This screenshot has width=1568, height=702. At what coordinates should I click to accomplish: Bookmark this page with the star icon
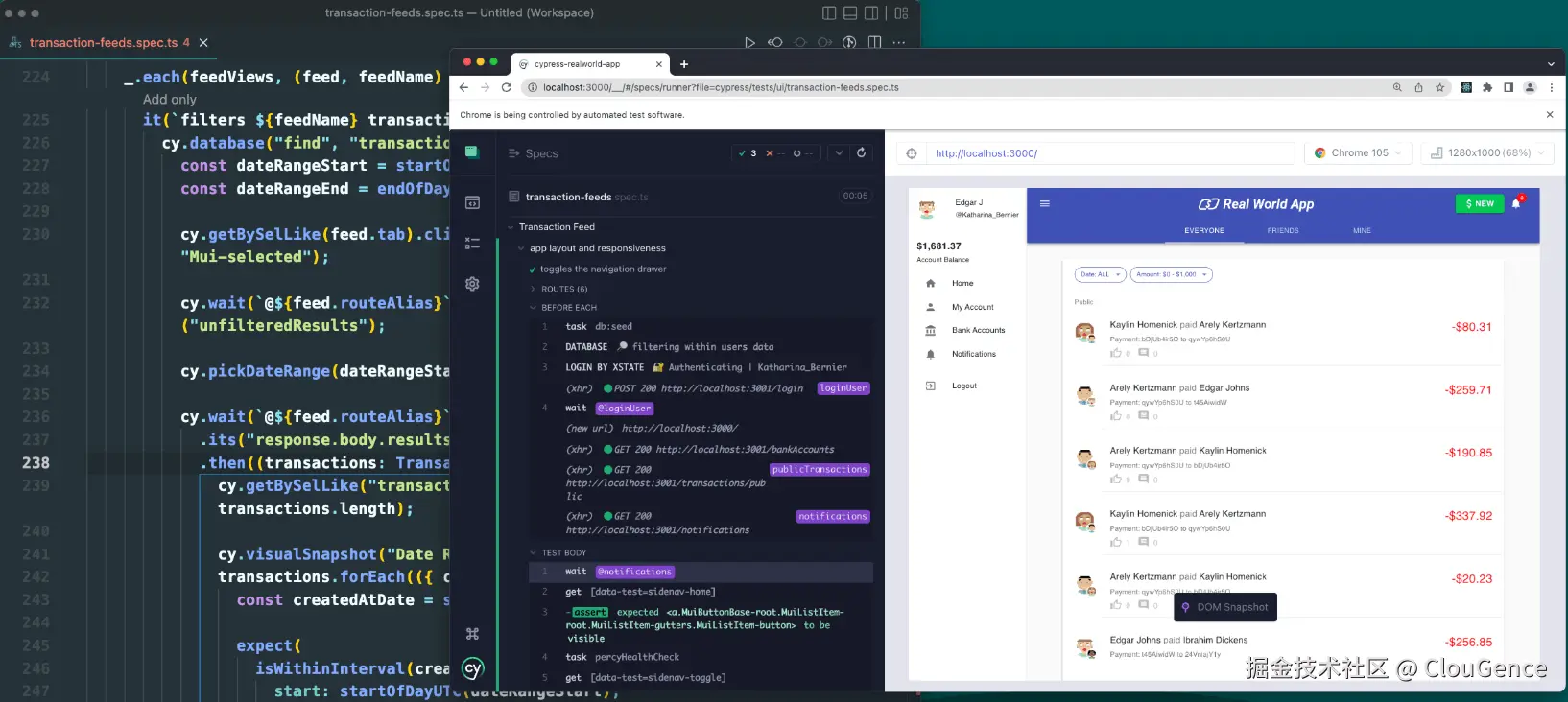1439,87
